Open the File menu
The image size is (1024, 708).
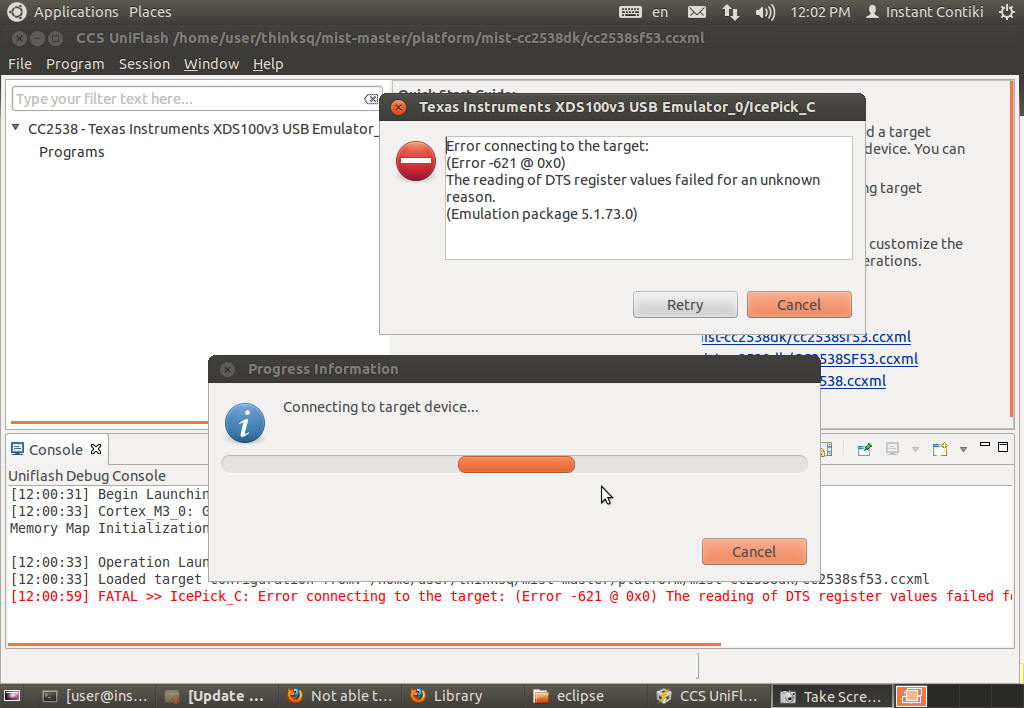click(x=20, y=64)
